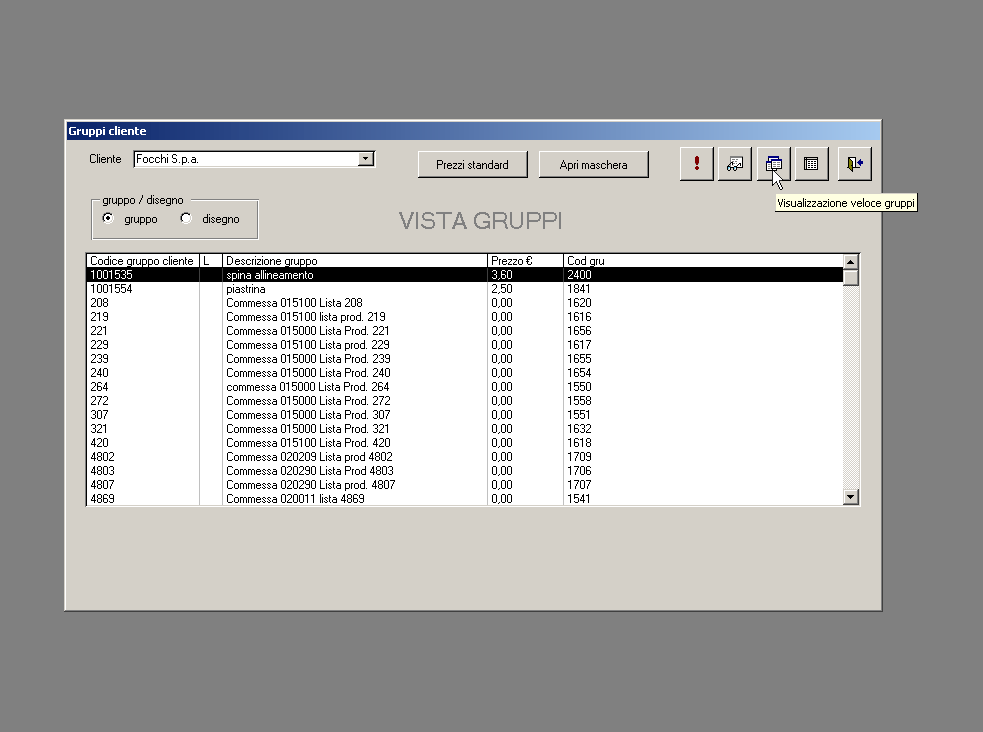983x732 pixels.
Task: Click Cod gru value 1655
Action: (x=579, y=359)
